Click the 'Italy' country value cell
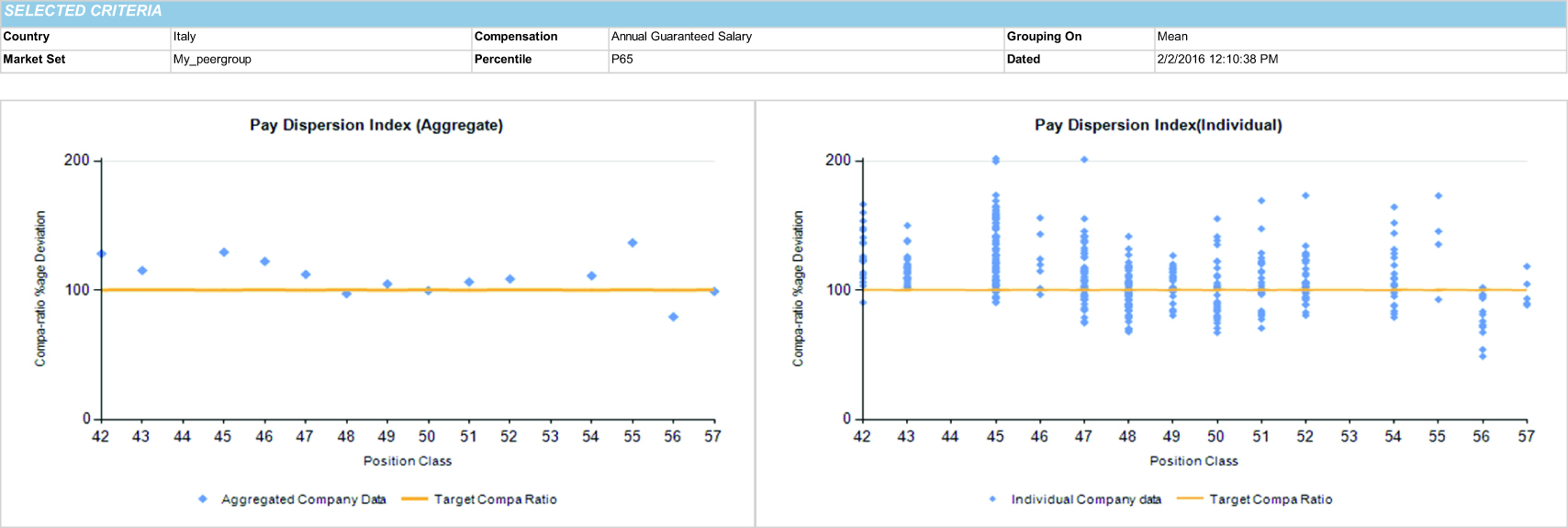The width and height of the screenshot is (1568, 528). 185,37
